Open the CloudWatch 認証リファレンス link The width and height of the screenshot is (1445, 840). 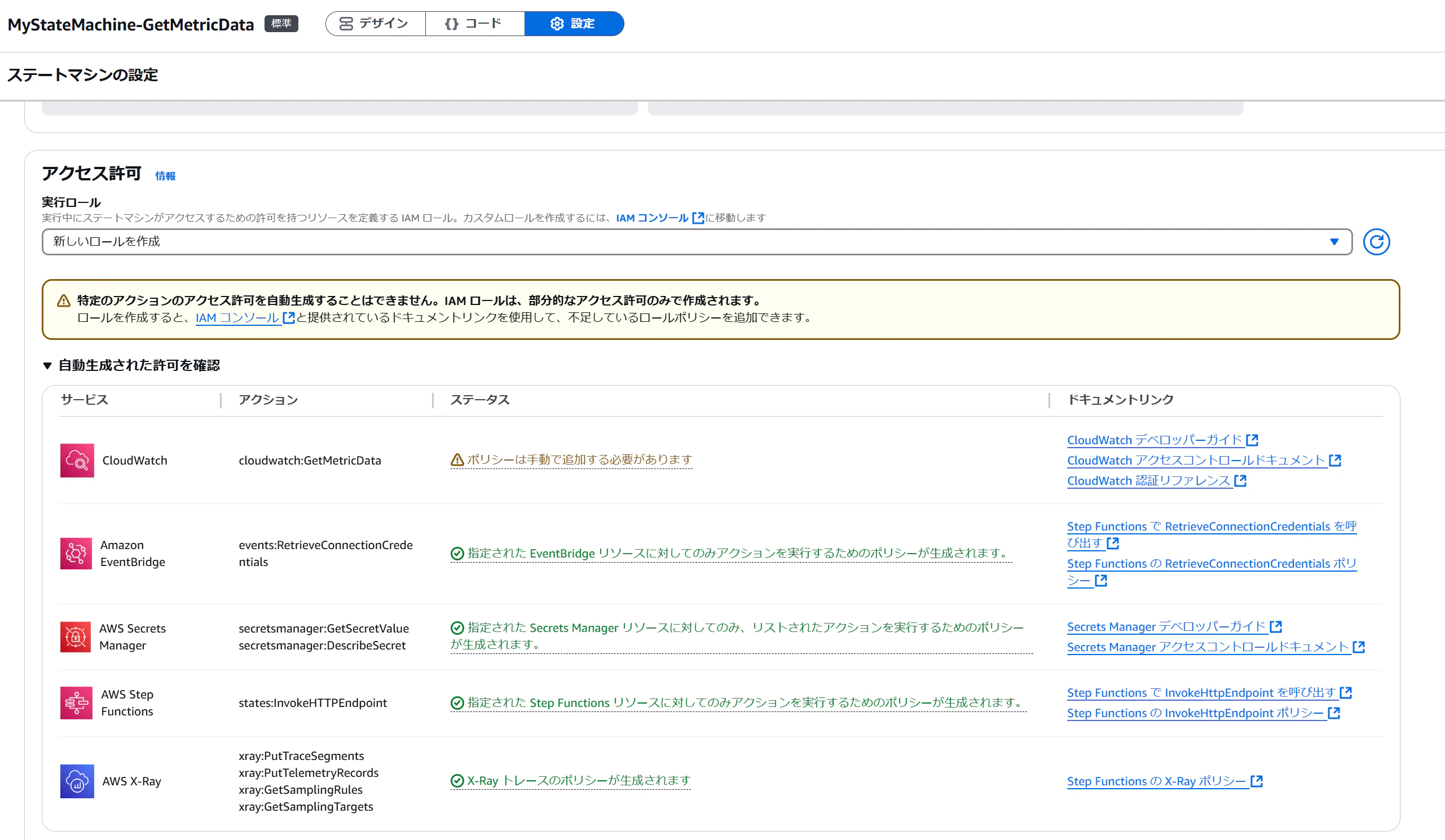(x=1148, y=481)
